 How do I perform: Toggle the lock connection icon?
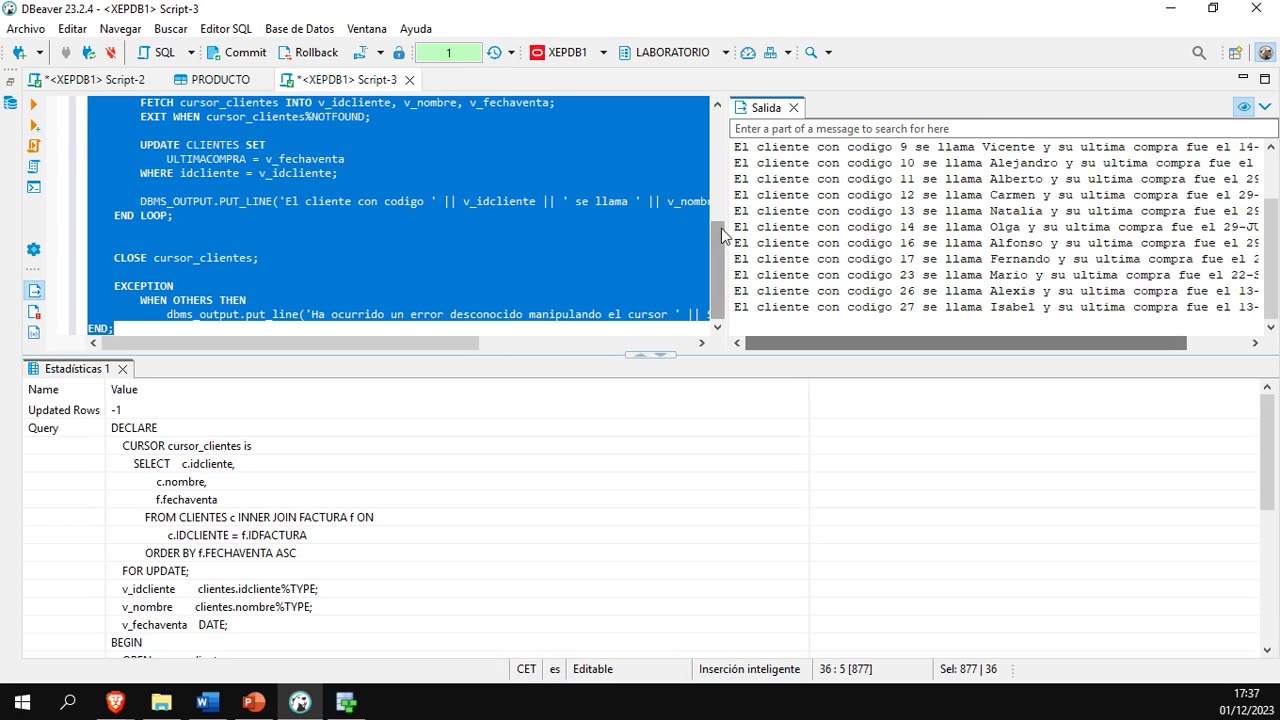(x=399, y=53)
